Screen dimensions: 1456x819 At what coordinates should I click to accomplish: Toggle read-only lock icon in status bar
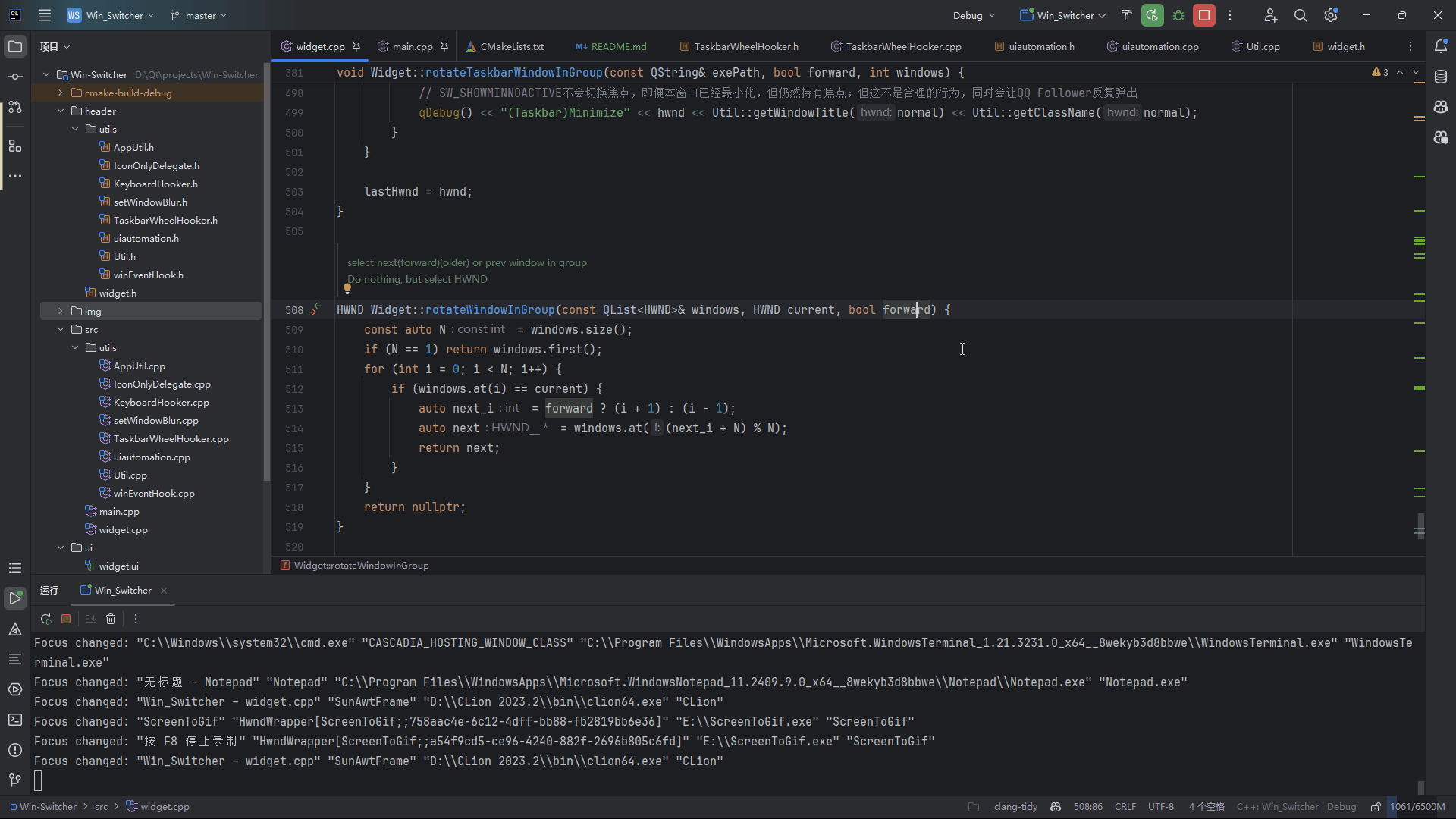[1375, 807]
